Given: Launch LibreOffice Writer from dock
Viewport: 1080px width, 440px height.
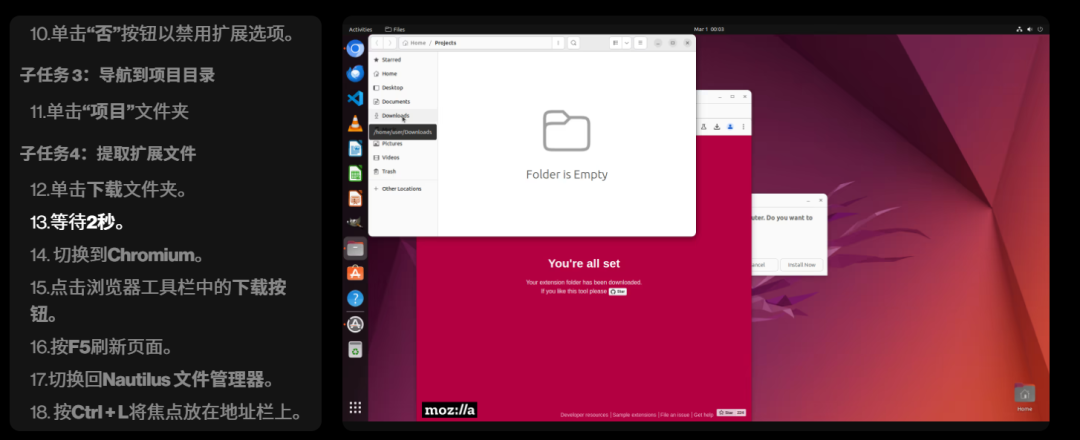Looking at the screenshot, I should pos(355,148).
